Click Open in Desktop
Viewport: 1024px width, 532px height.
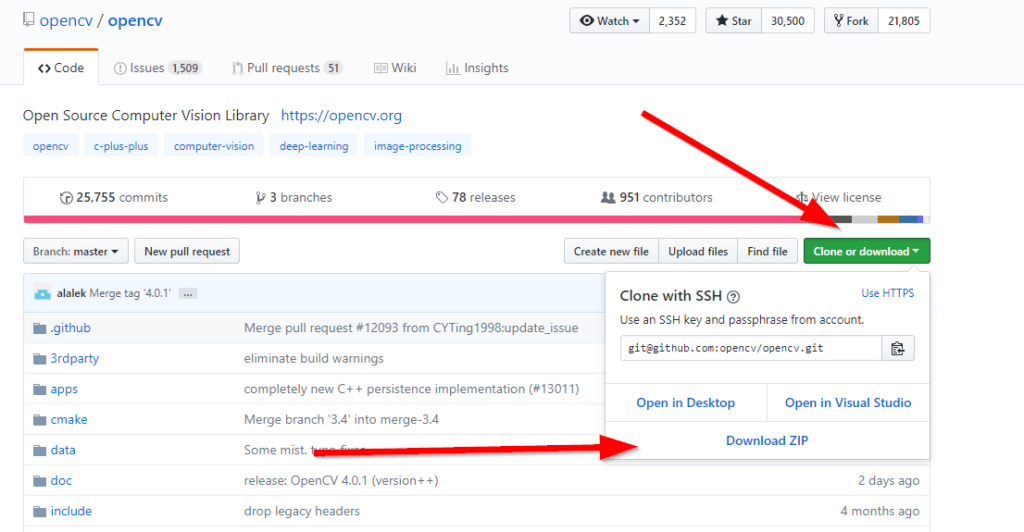click(x=686, y=403)
